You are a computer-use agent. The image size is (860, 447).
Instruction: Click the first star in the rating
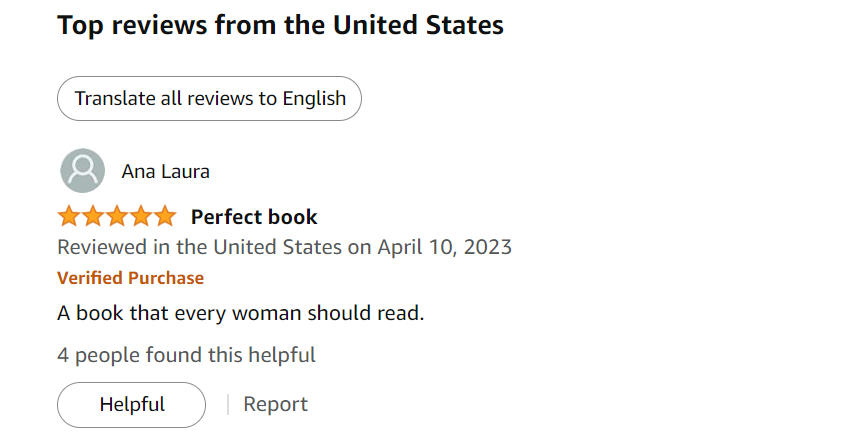pyautogui.click(x=69, y=216)
